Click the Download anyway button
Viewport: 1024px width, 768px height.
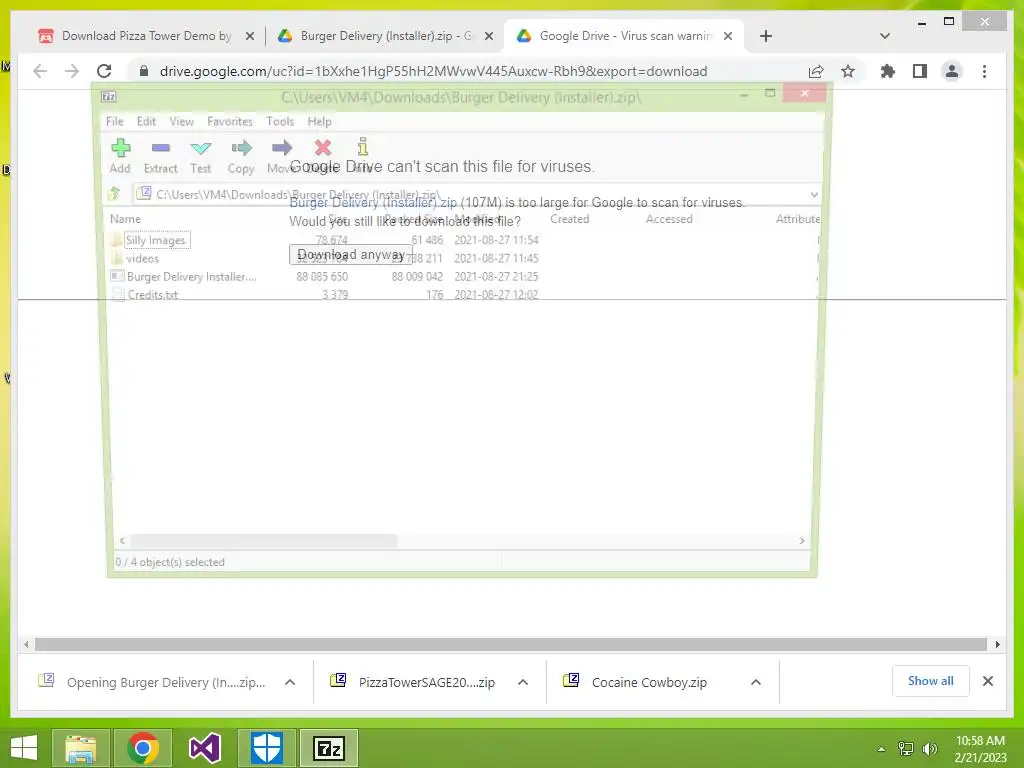(351, 255)
